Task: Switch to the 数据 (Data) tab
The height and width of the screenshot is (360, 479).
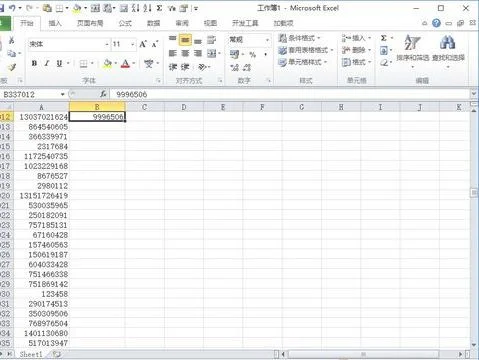Action: [x=154, y=23]
